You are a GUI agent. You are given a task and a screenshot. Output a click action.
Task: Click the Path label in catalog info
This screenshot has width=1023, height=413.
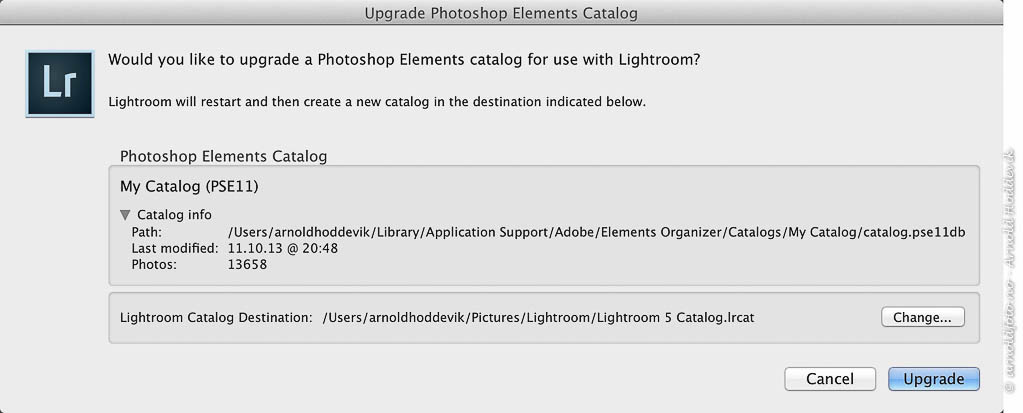coord(147,232)
